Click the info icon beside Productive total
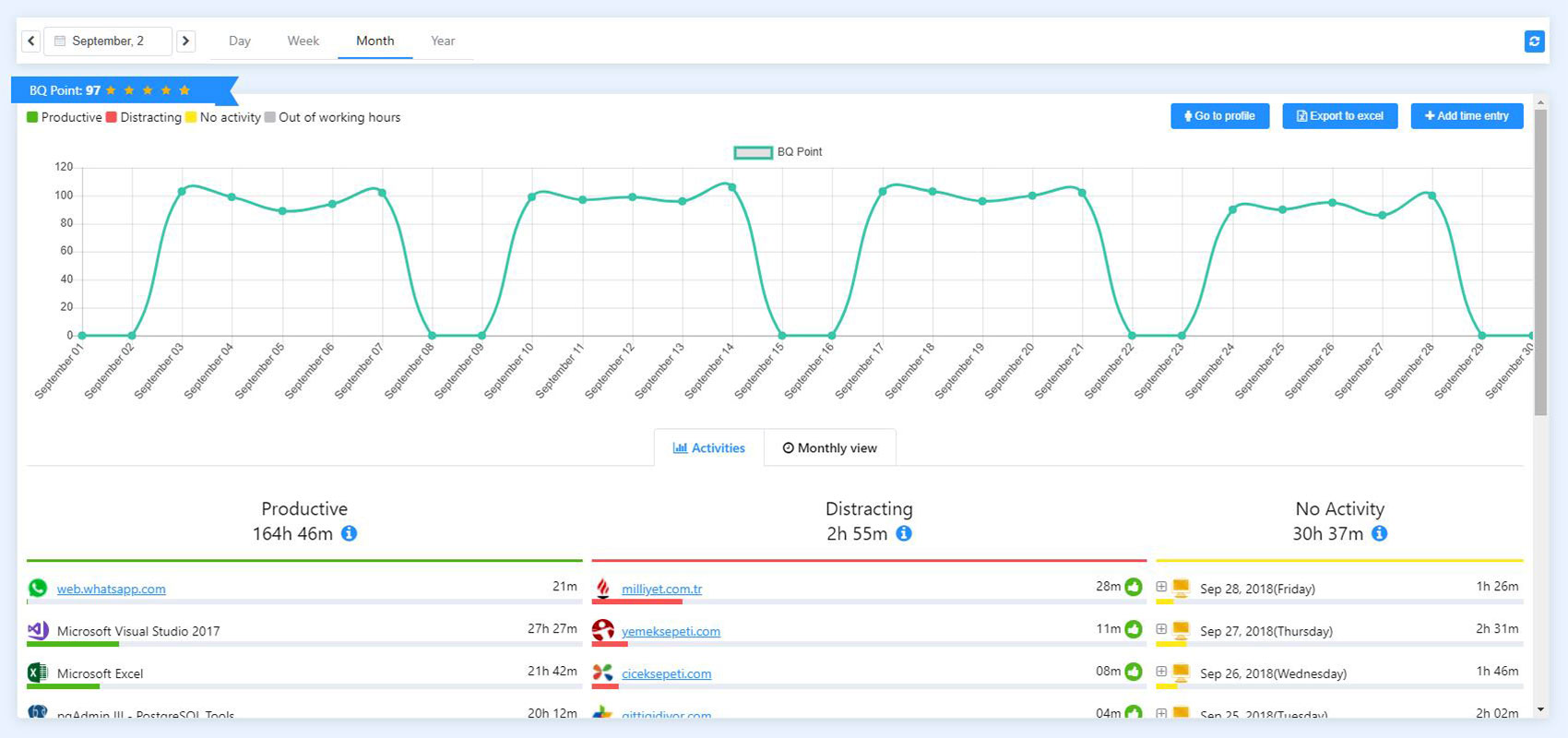1568x738 pixels. 349,533
